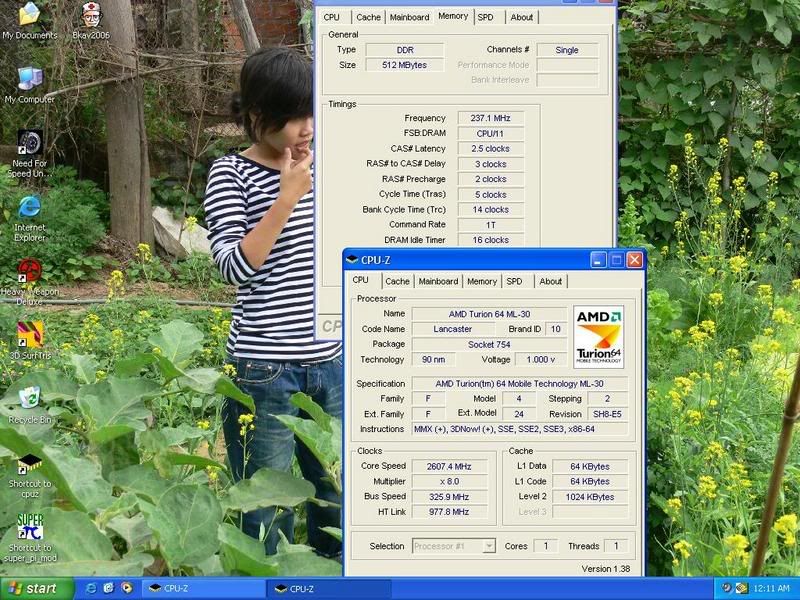This screenshot has width=800, height=600.
Task: Click the Version 1.38 label
Action: [606, 569]
